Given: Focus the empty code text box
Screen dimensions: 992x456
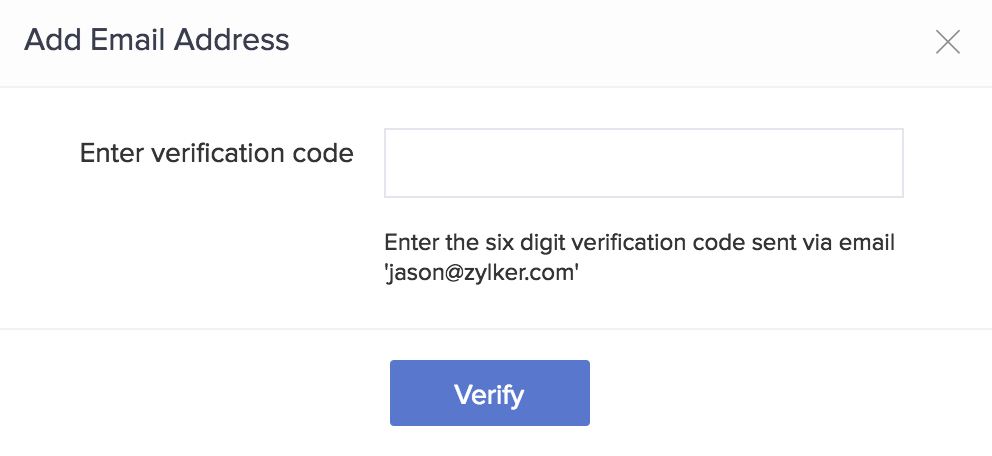Looking at the screenshot, I should (x=643, y=163).
